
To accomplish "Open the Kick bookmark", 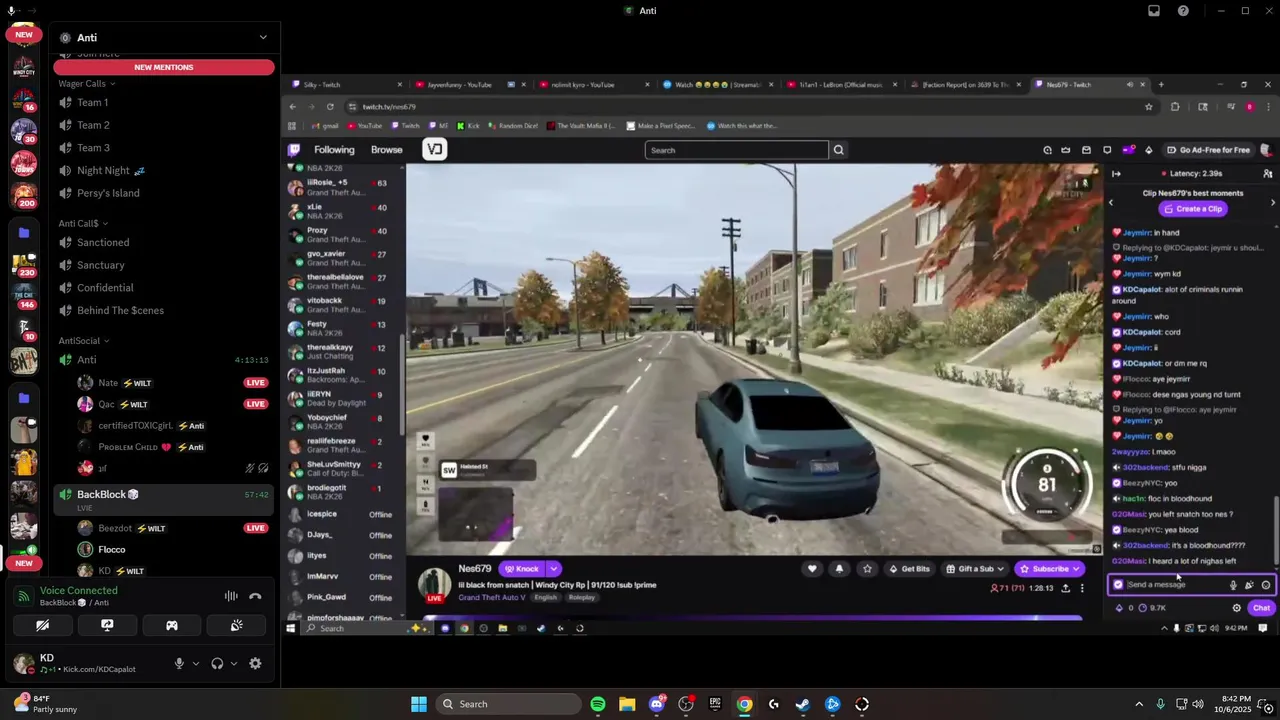I will (469, 126).
